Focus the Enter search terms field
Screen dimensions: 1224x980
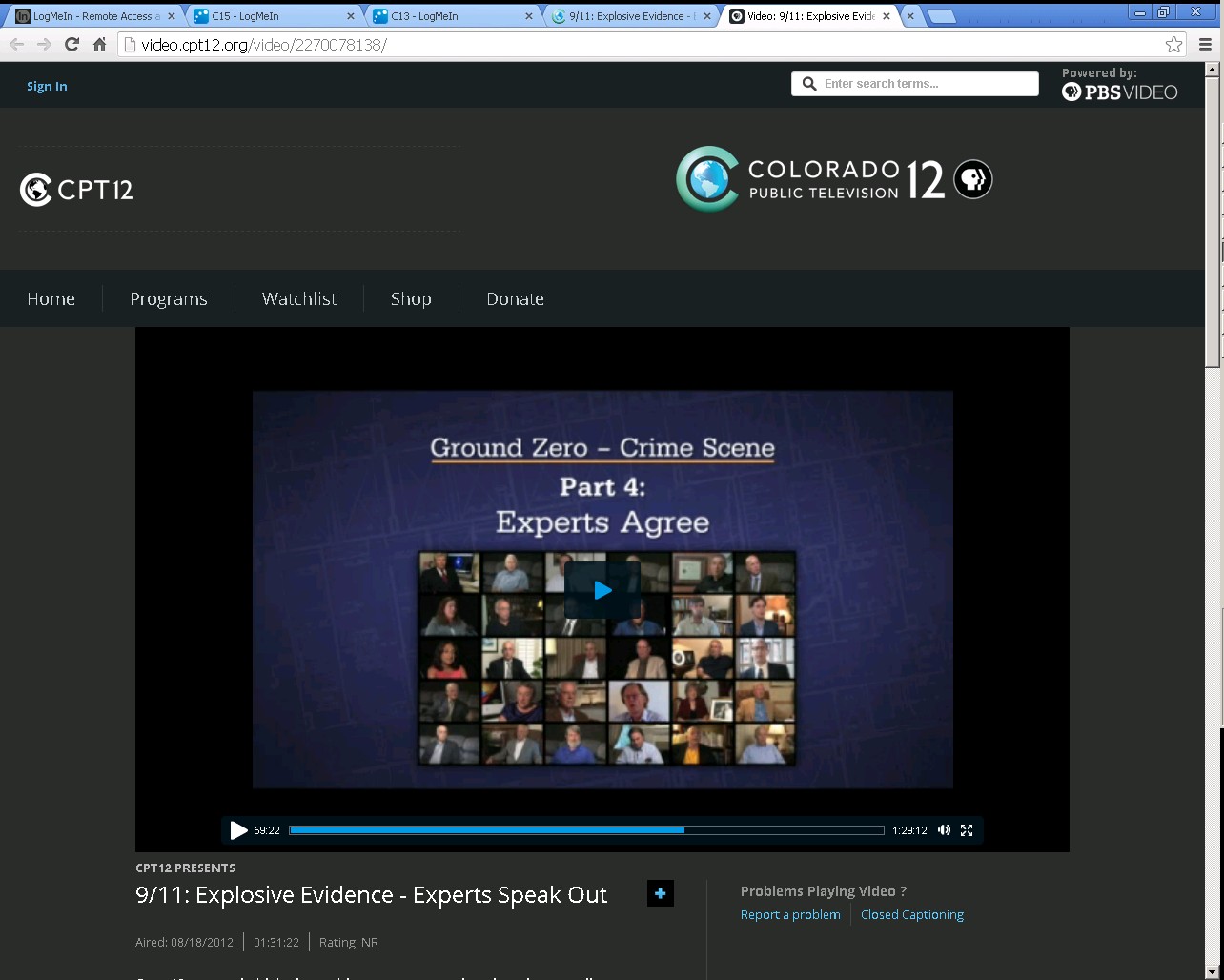[925, 84]
